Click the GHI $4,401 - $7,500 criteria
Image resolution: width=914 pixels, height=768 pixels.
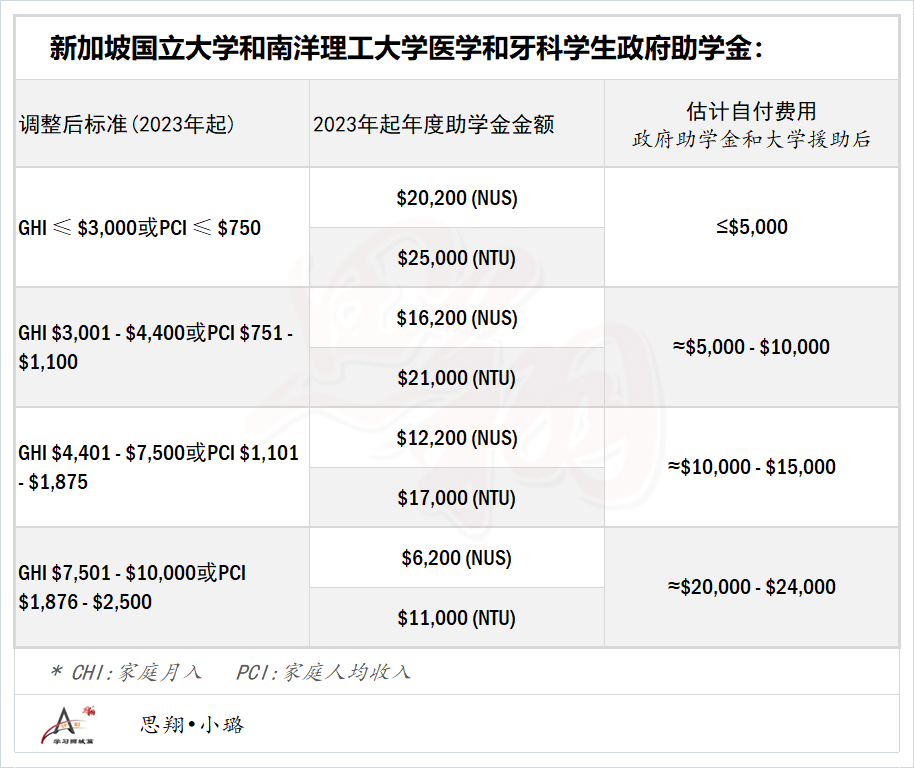158,467
